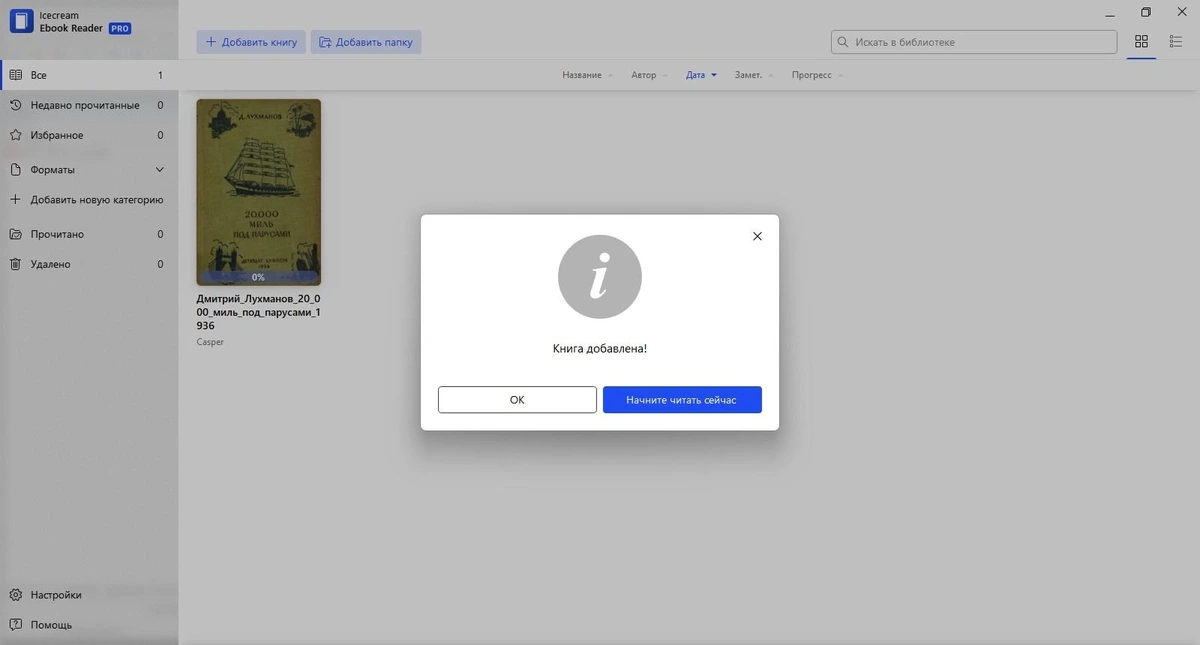
Task: Switch to list view
Action: coord(1176,42)
